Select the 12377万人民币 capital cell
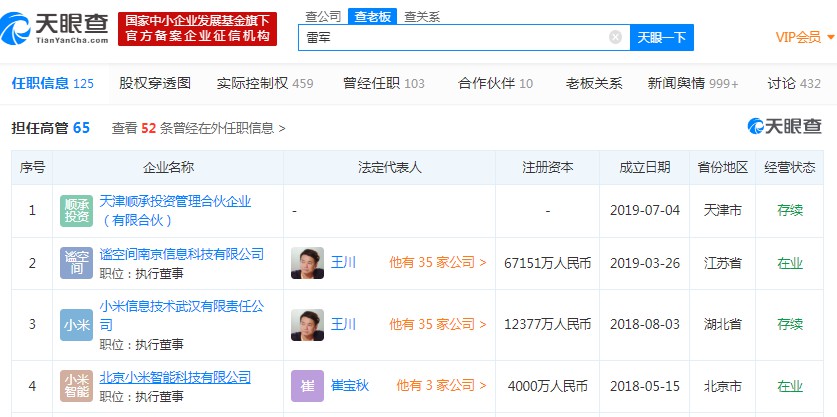This screenshot has height=417, width=837. 548,325
